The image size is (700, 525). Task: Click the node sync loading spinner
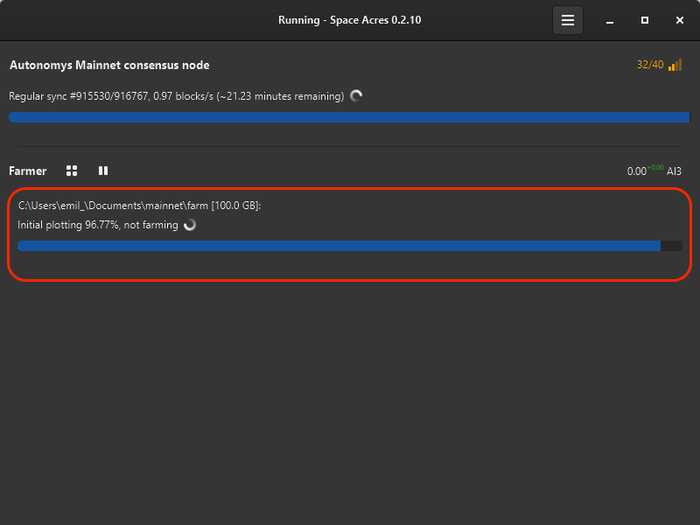pyautogui.click(x=356, y=96)
